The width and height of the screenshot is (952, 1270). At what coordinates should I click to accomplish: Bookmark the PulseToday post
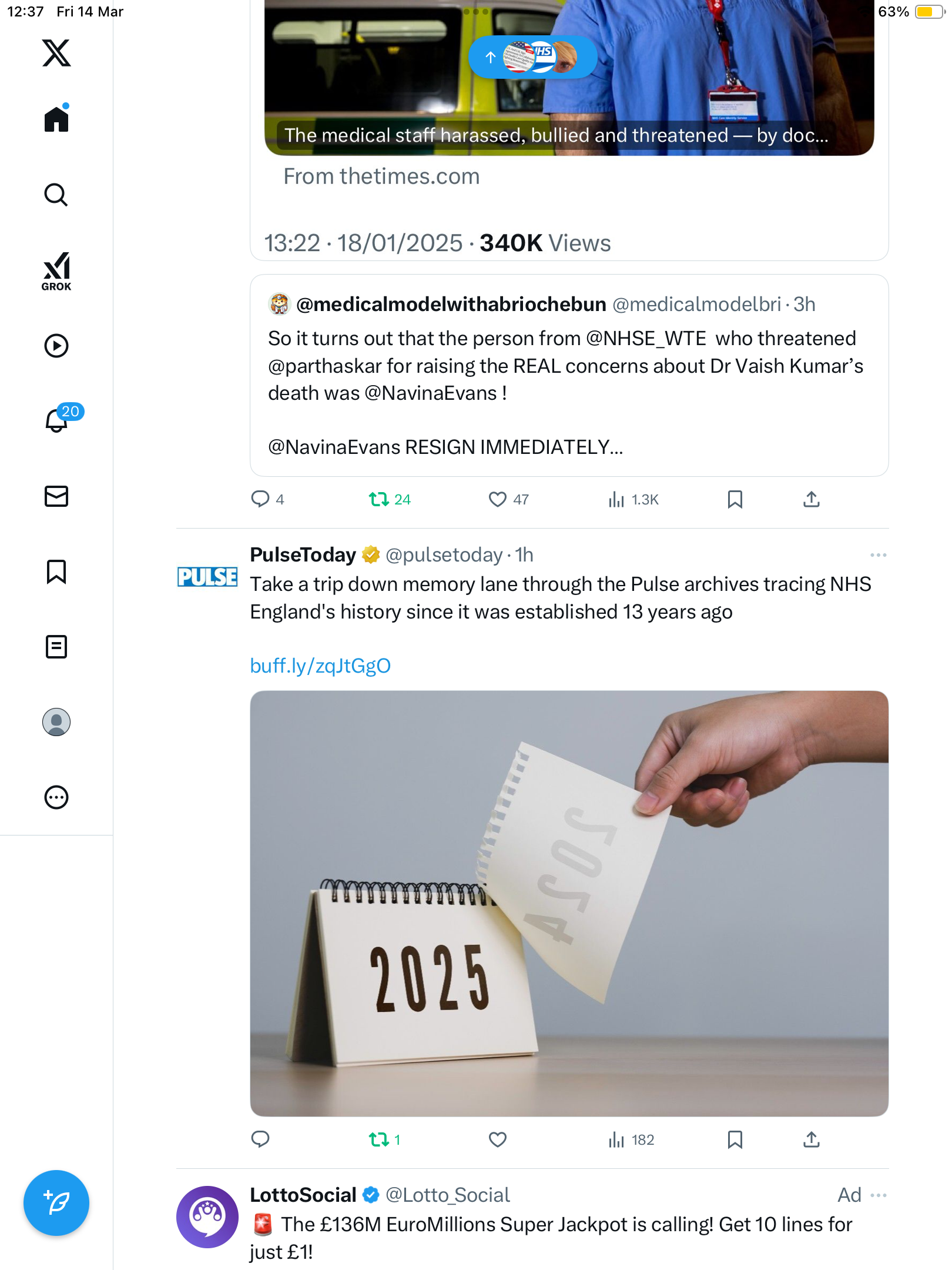[x=735, y=1139]
